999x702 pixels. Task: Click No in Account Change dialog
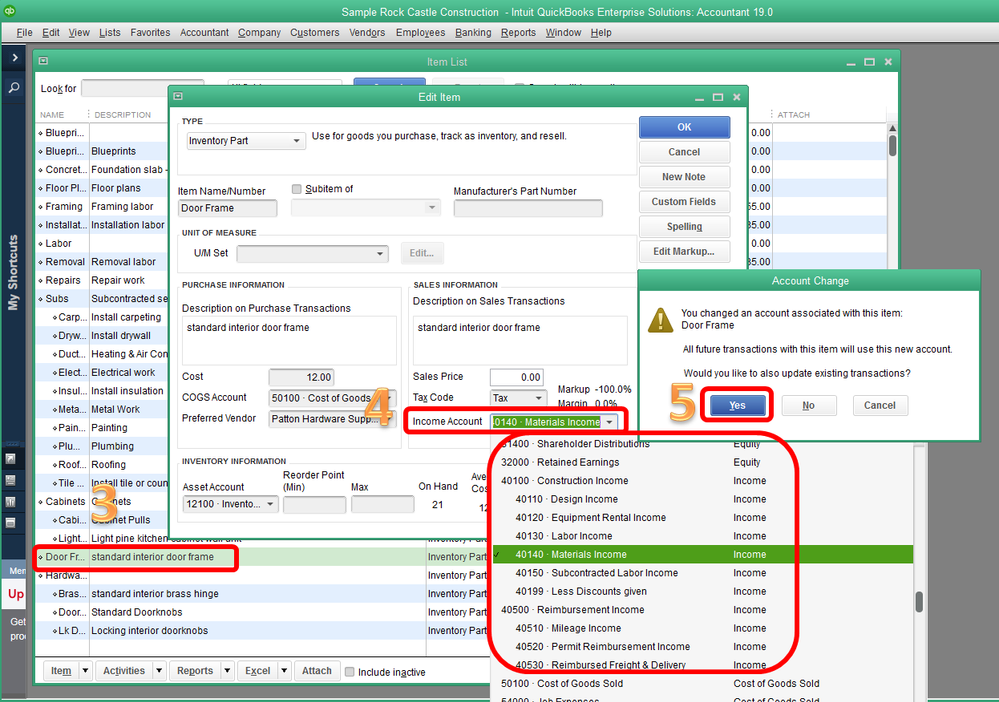(x=809, y=406)
